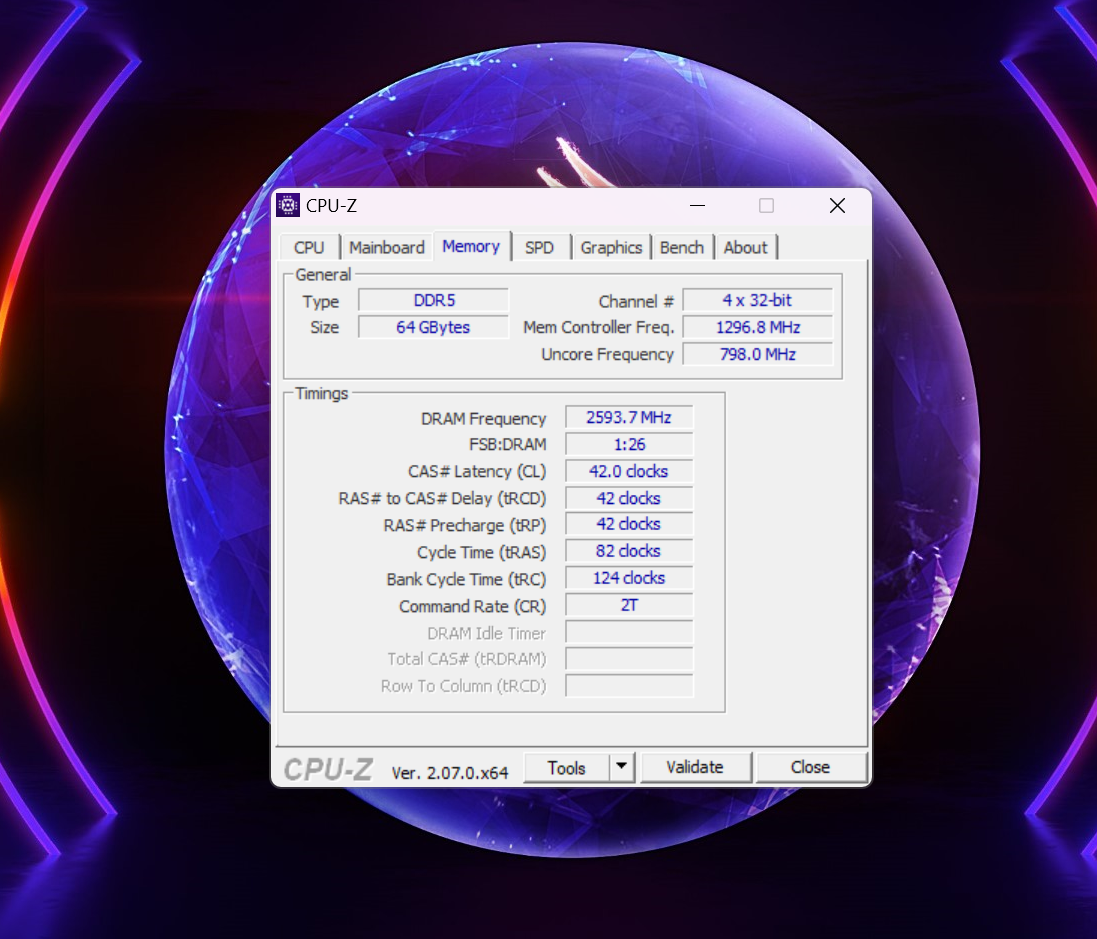Select the 2T command rate value
The height and width of the screenshot is (939, 1097).
629,605
